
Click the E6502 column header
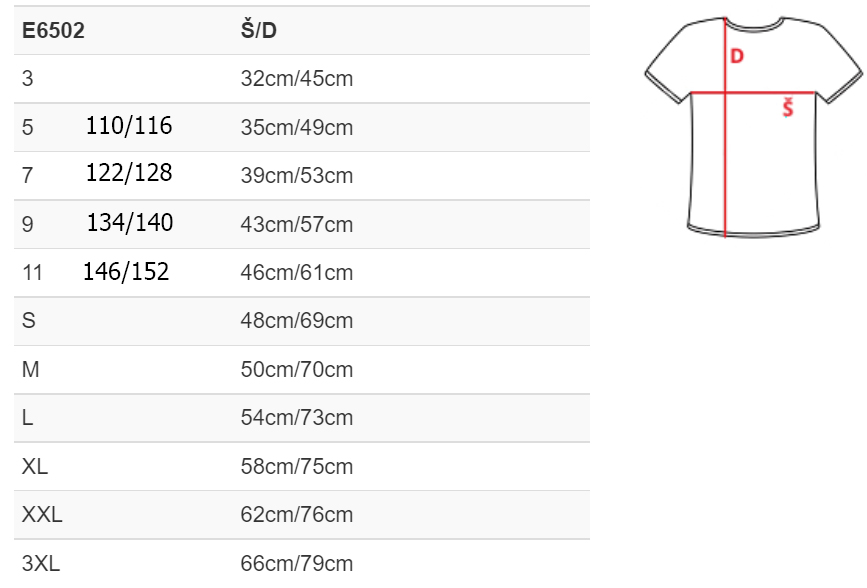point(53,31)
